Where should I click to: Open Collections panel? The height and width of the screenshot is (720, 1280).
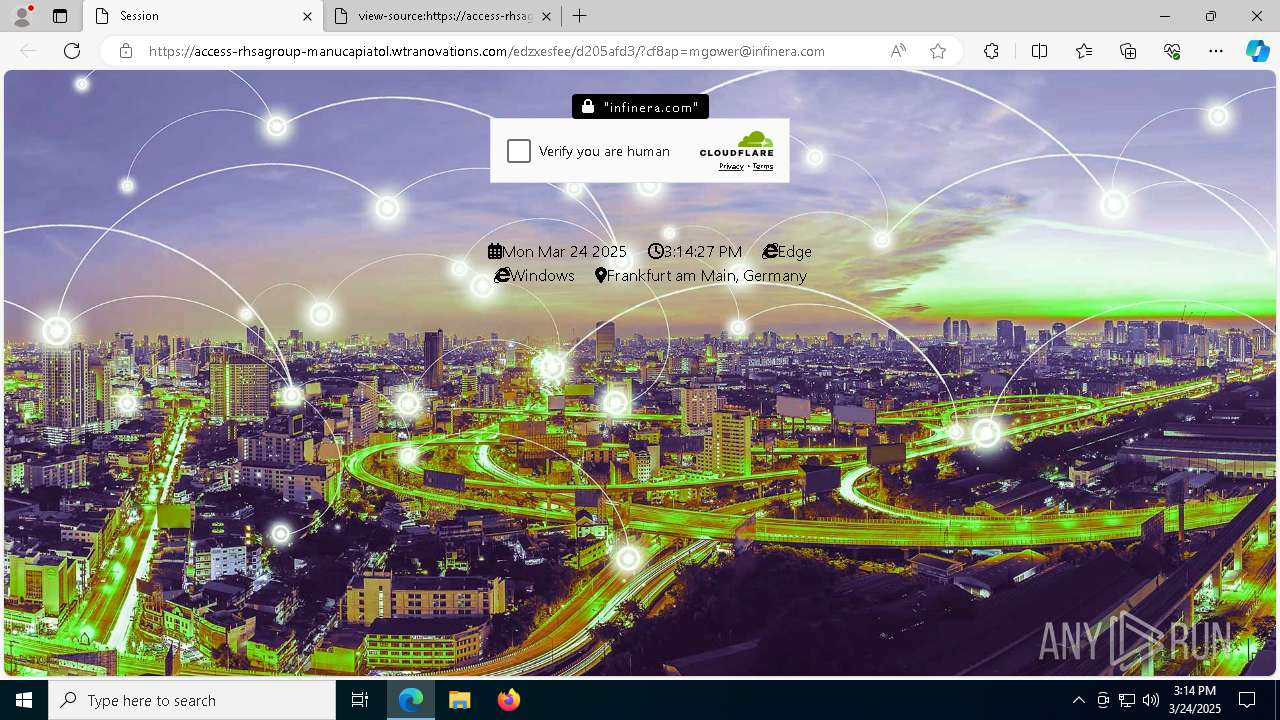tap(1128, 51)
